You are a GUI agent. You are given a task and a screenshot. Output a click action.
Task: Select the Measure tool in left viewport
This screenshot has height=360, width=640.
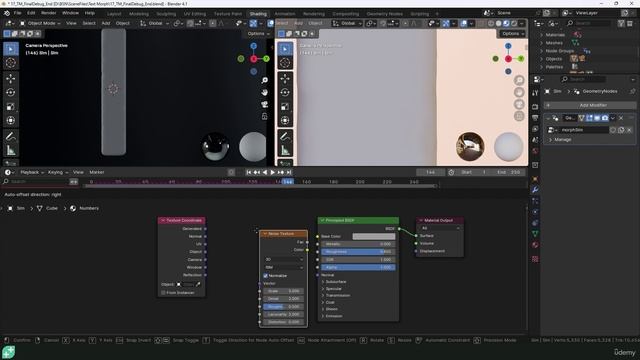coord(11,151)
